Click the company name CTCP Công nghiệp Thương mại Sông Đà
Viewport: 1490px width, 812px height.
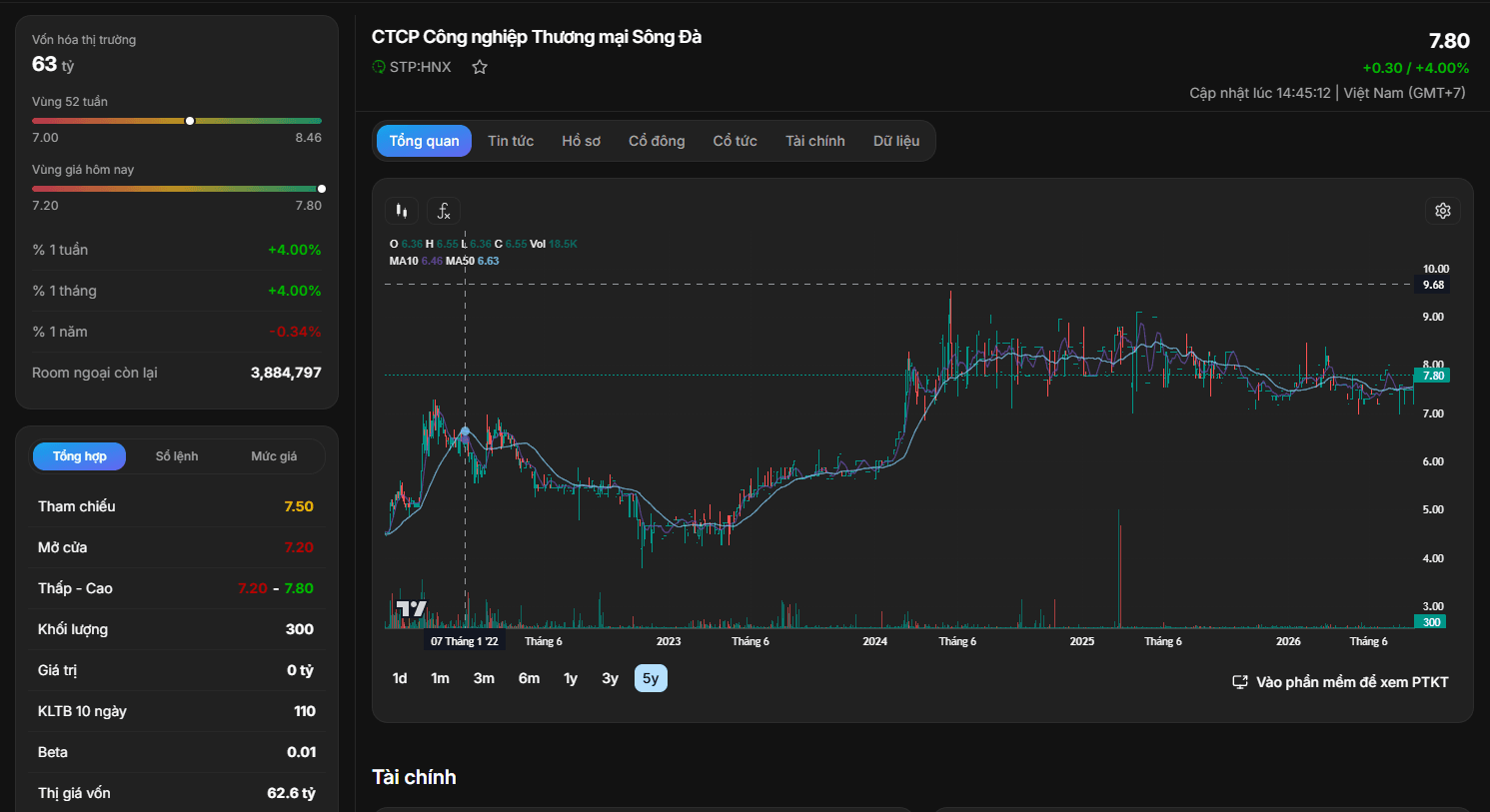coord(537,37)
